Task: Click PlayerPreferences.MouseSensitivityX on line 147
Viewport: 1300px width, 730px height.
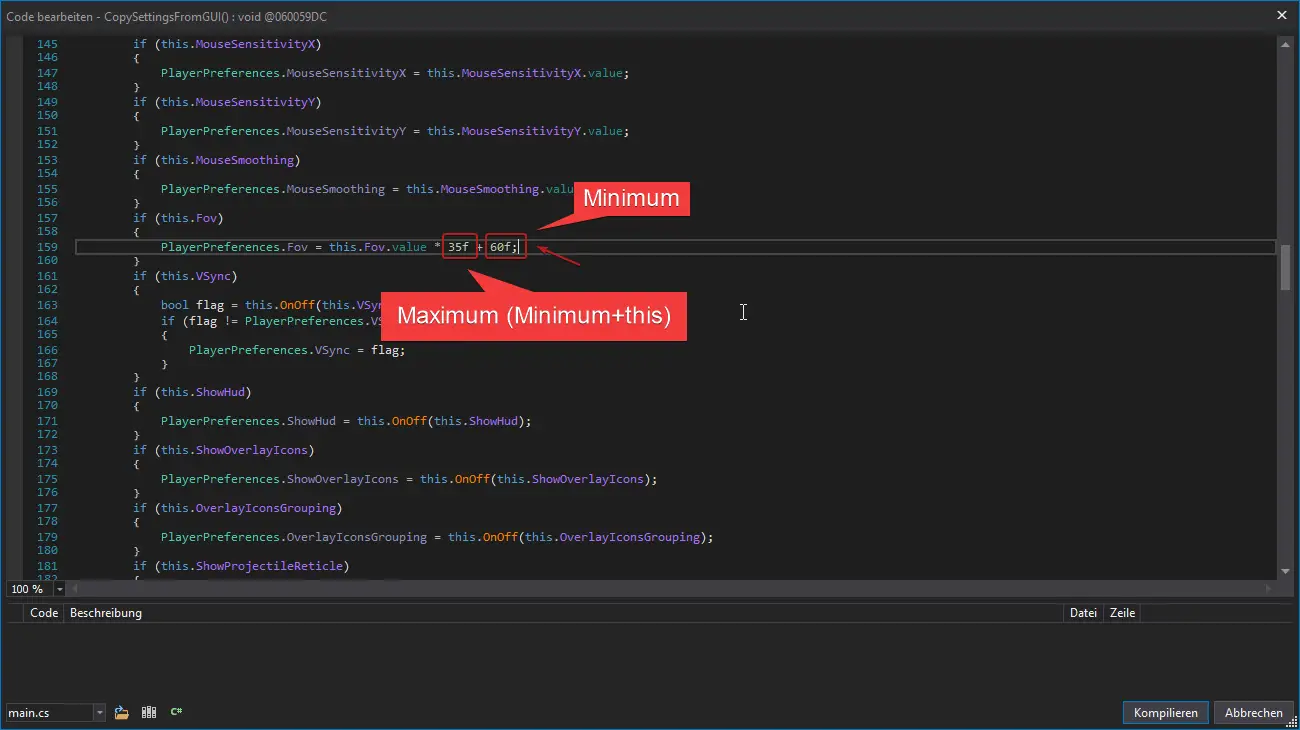Action: [283, 73]
